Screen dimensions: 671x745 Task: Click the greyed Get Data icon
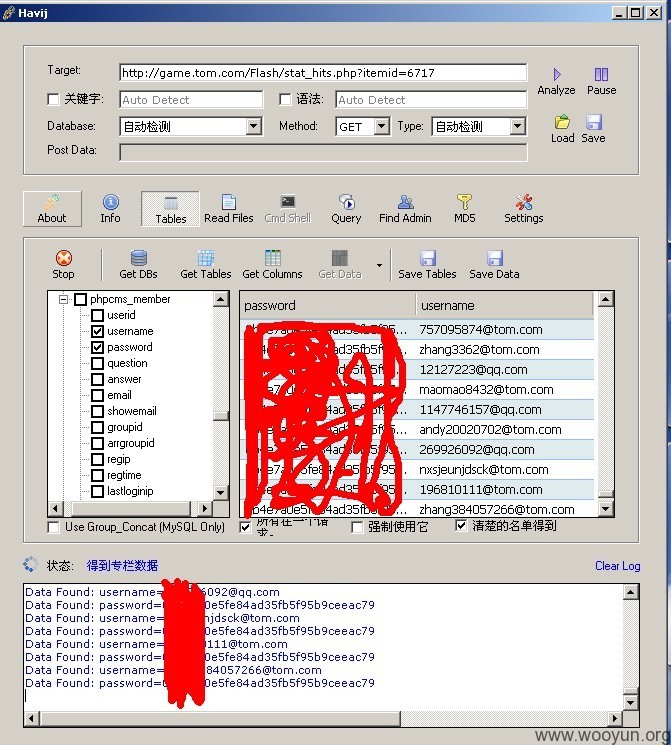point(340,258)
